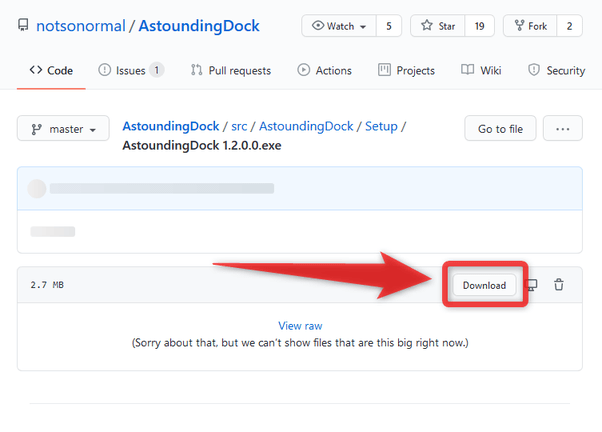Go to AstoundingDock root in breadcrumb
602x432 pixels.
coord(171,126)
